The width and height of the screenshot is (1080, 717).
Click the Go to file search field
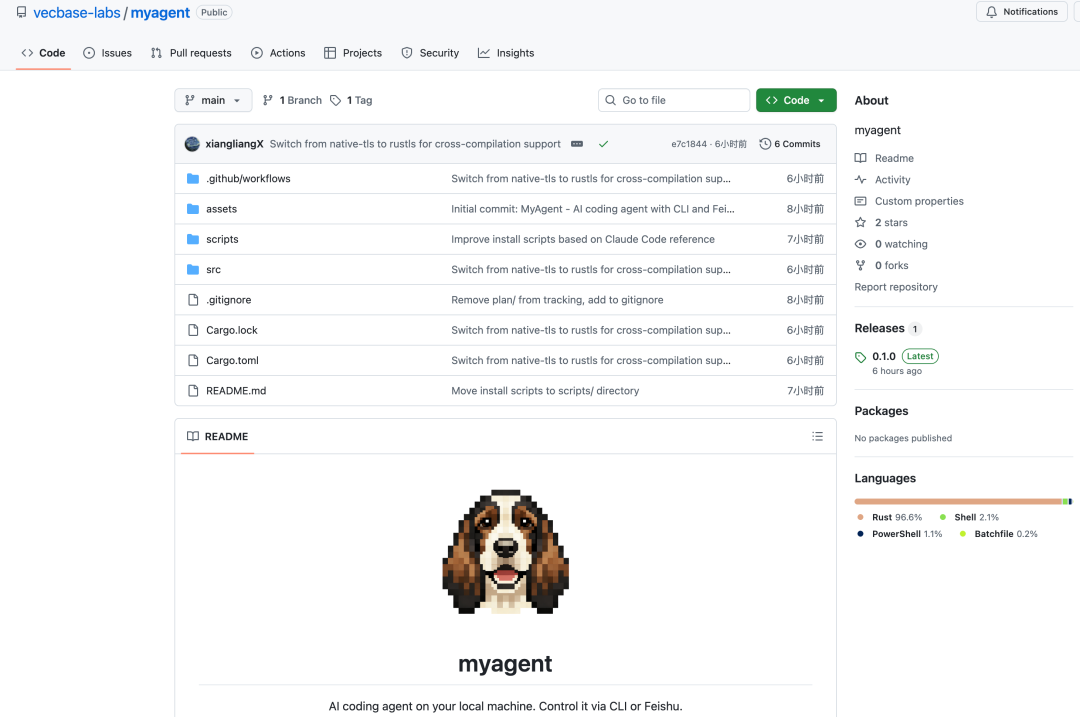coord(674,100)
